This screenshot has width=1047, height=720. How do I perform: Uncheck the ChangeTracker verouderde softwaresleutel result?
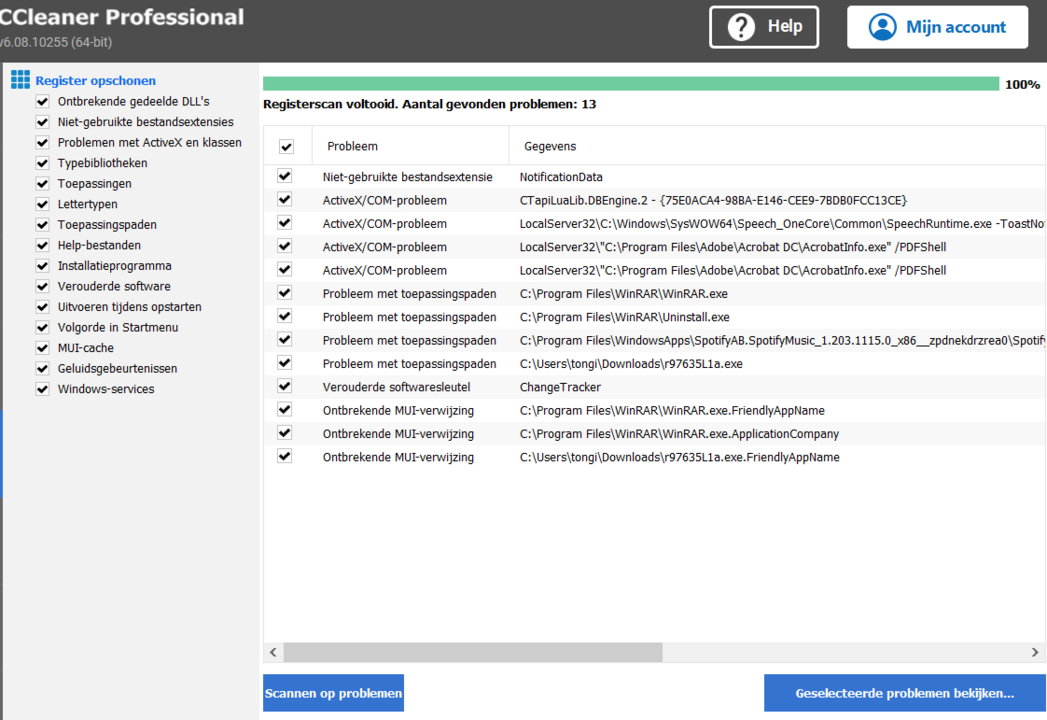(284, 386)
